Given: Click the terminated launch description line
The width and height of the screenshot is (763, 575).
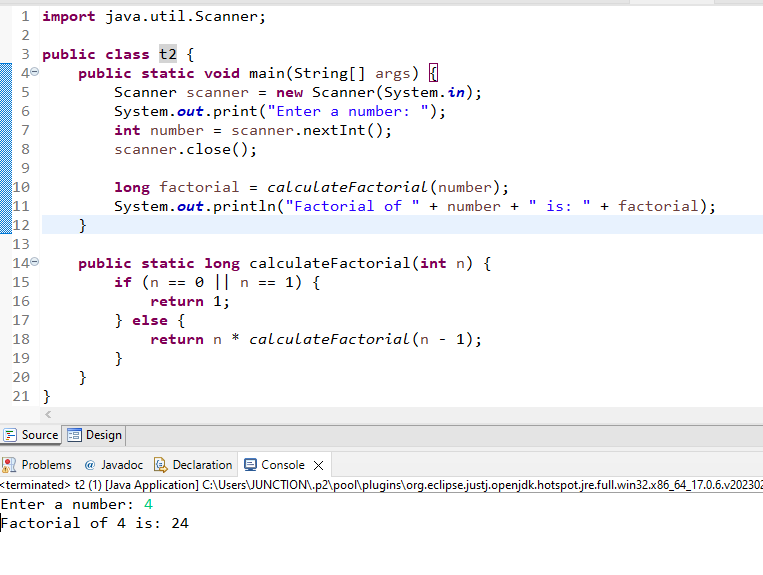Looking at the screenshot, I should coord(382,485).
